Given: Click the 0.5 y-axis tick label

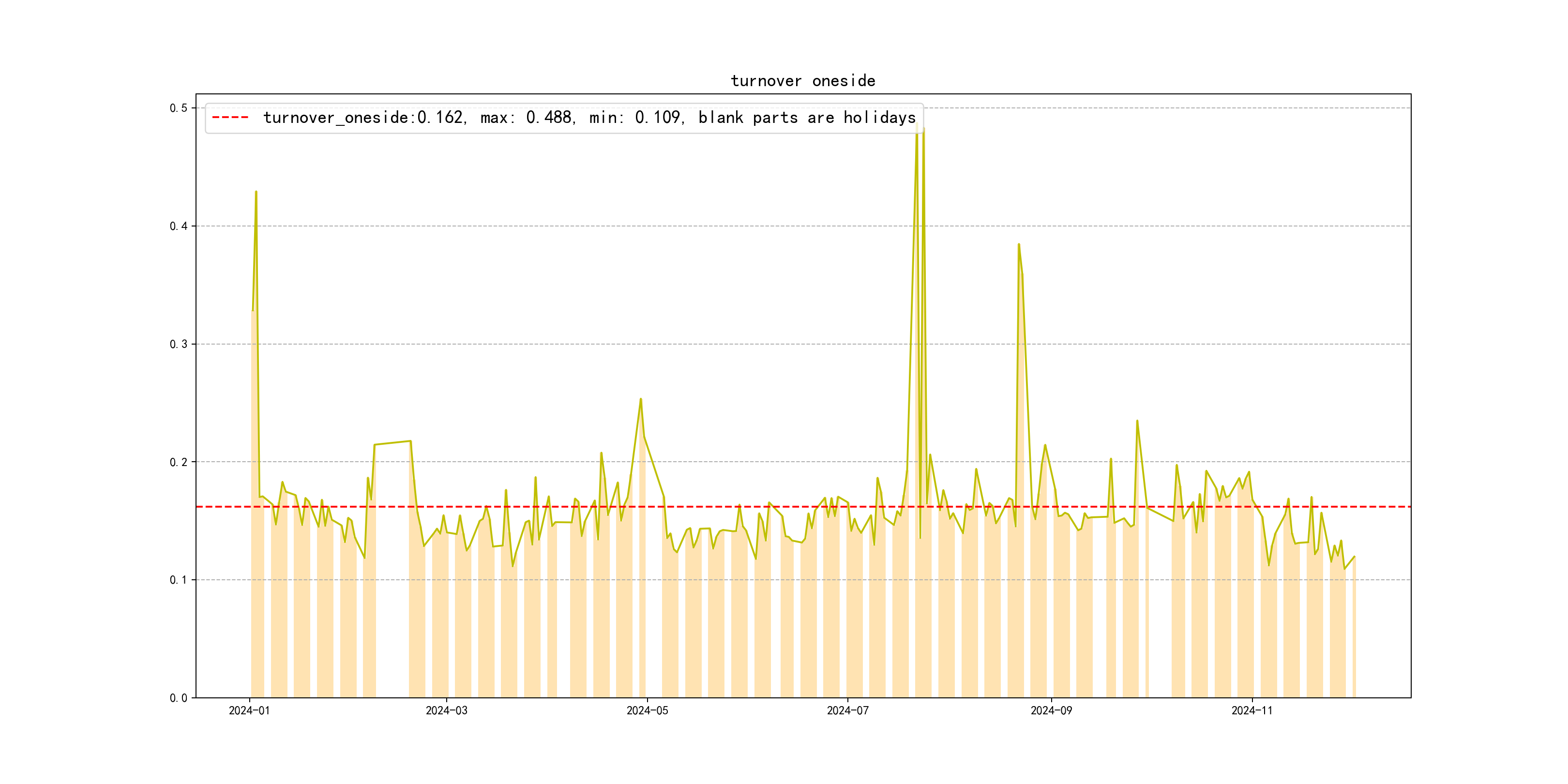Looking at the screenshot, I should [x=179, y=108].
